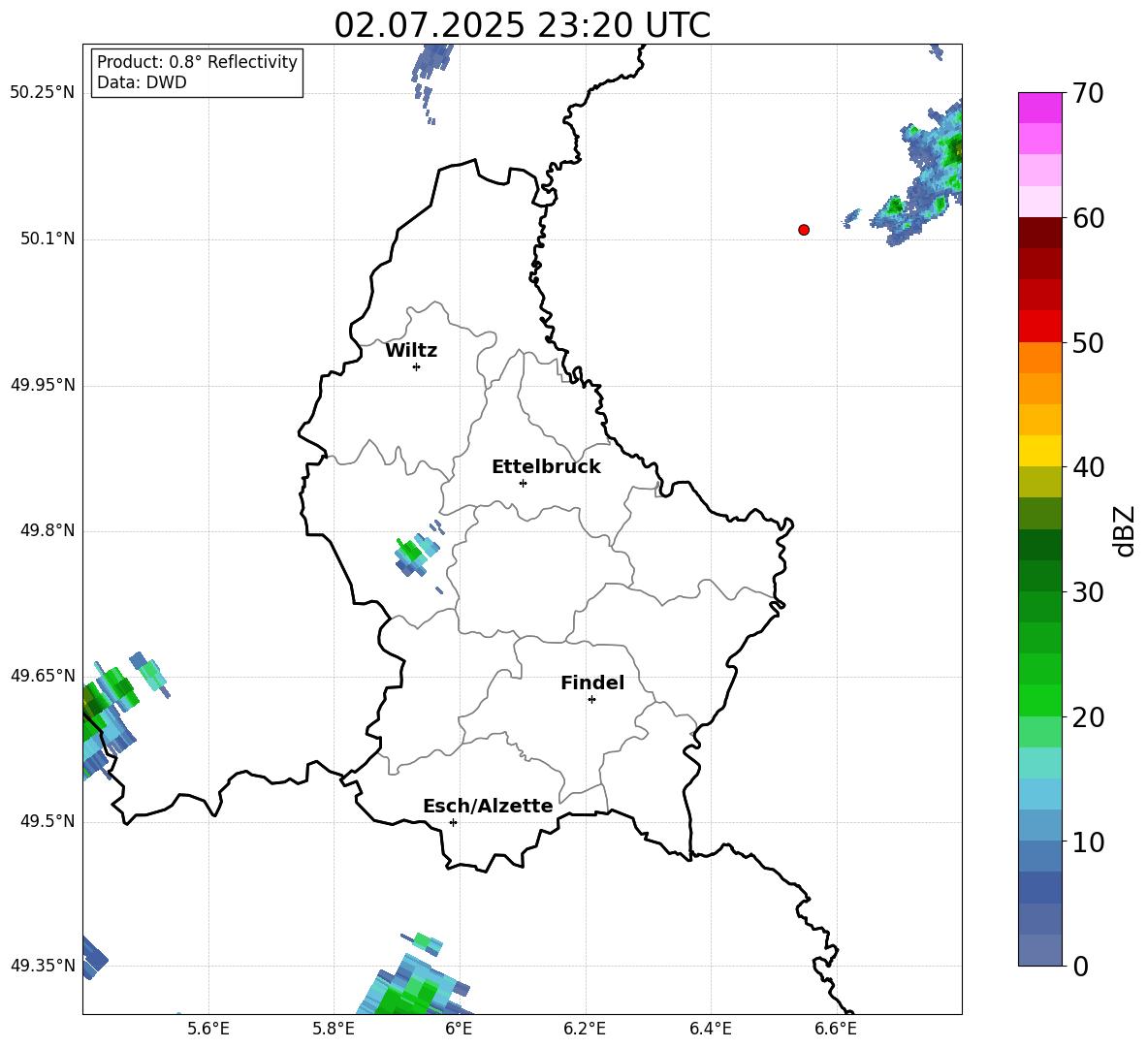Screen dimensions: 1148x1048
Task: Click the 'Product: 0.8° Reflectivity' text
Action: (197, 62)
